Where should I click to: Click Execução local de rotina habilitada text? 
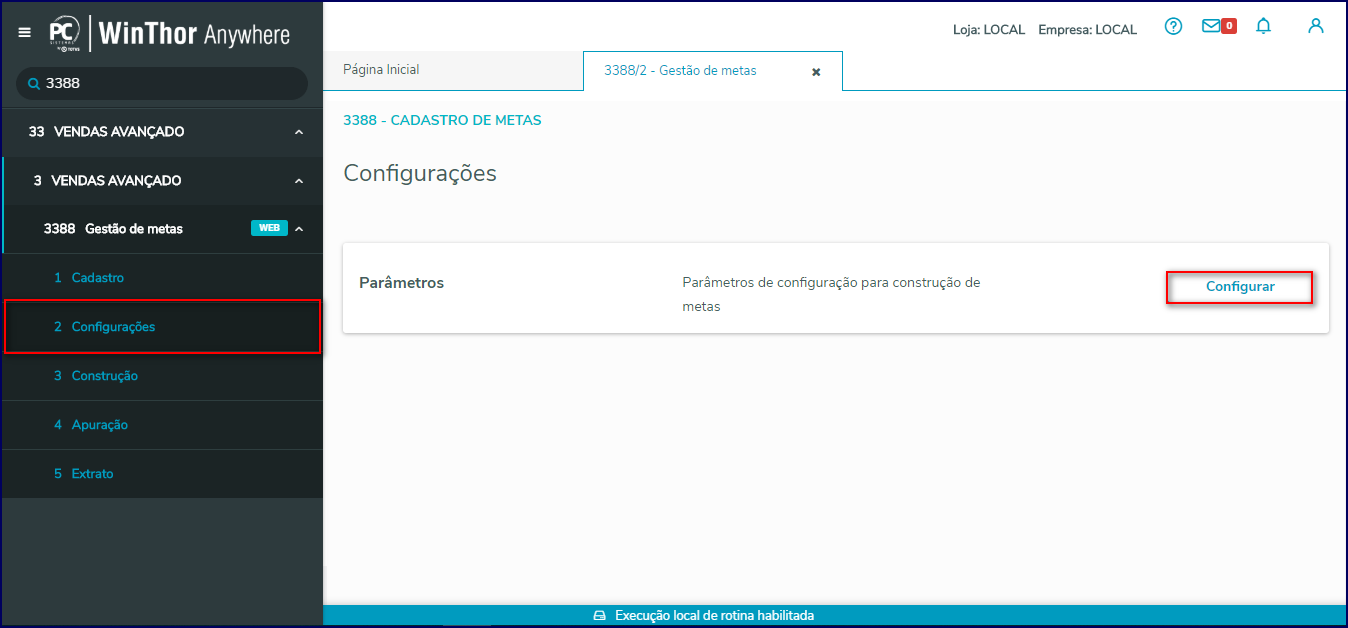pyautogui.click(x=714, y=616)
